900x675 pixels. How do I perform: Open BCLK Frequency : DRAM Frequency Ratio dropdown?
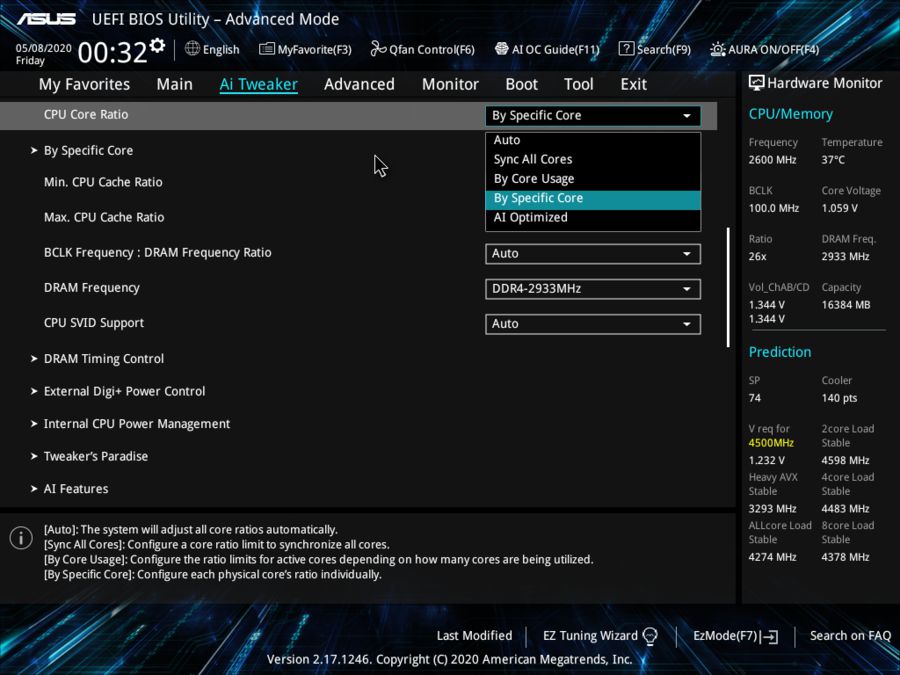click(x=592, y=254)
